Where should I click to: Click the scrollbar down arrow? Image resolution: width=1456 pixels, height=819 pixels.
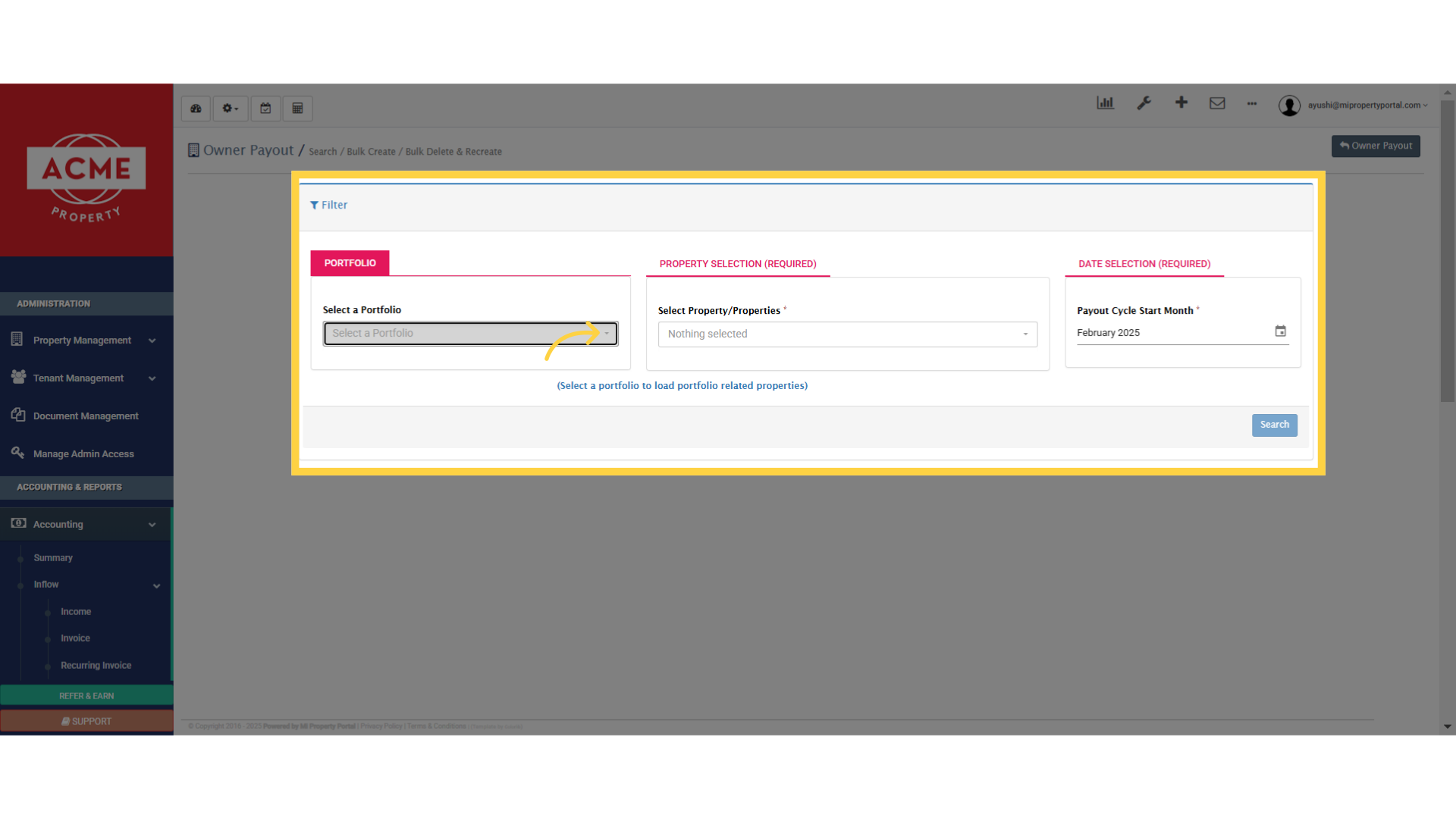pos(1448,726)
